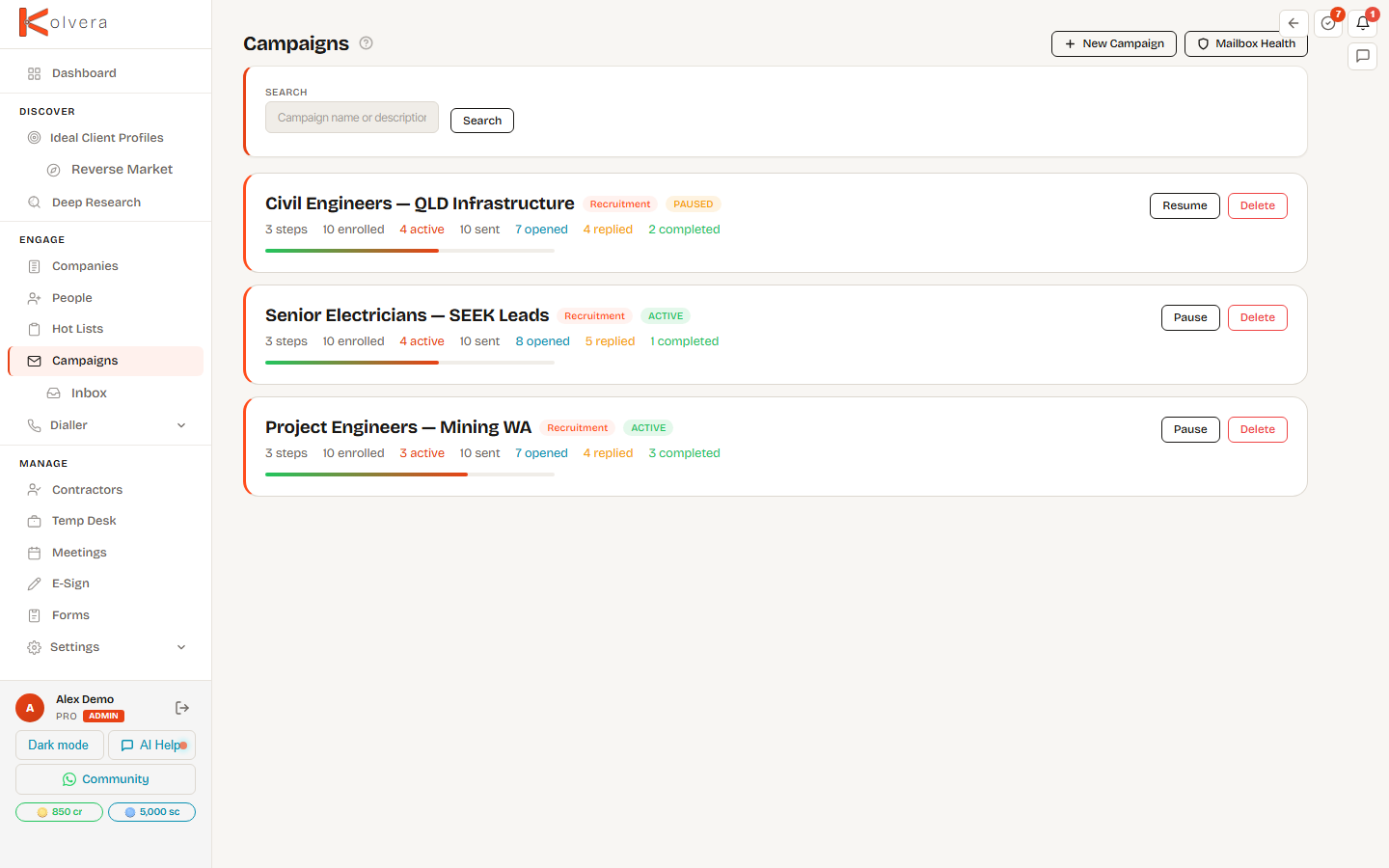The image size is (1389, 868).
Task: Click the Hot Lists clipboard icon
Action: (35, 329)
